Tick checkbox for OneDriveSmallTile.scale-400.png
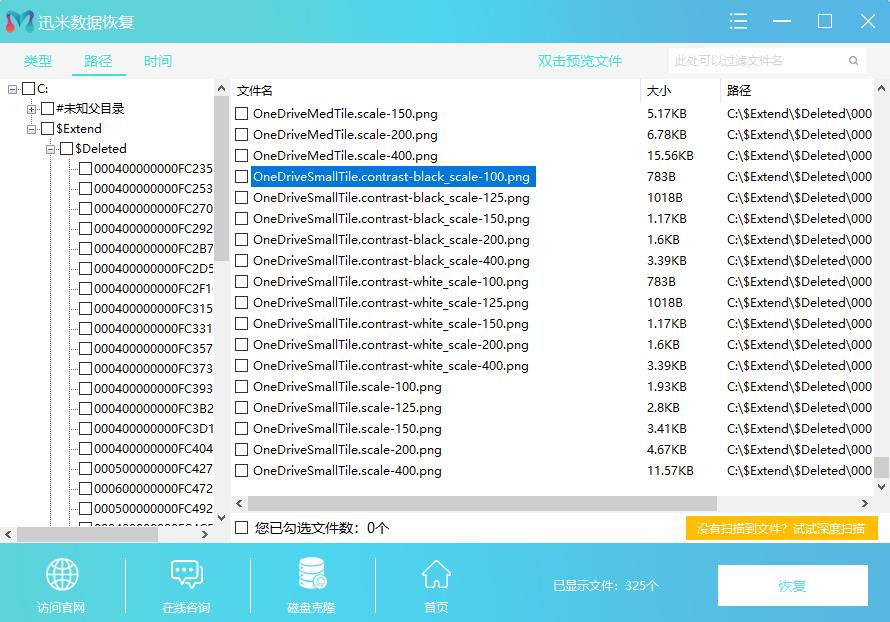Image resolution: width=890 pixels, height=622 pixels. [241, 471]
